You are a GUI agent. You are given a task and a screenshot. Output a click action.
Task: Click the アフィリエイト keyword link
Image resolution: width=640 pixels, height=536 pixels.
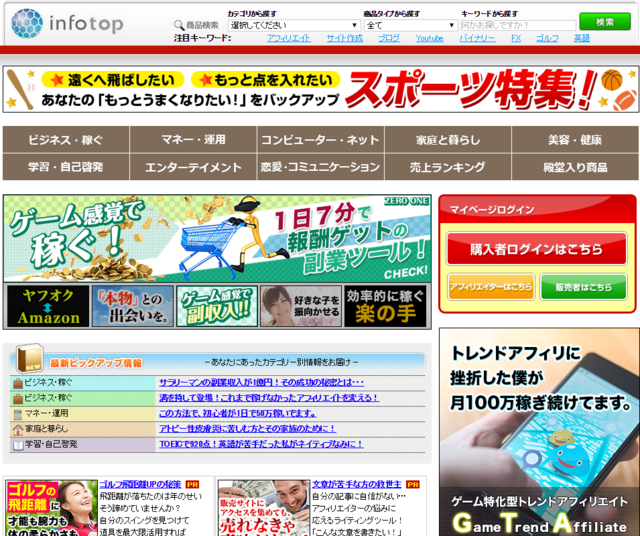289,38
